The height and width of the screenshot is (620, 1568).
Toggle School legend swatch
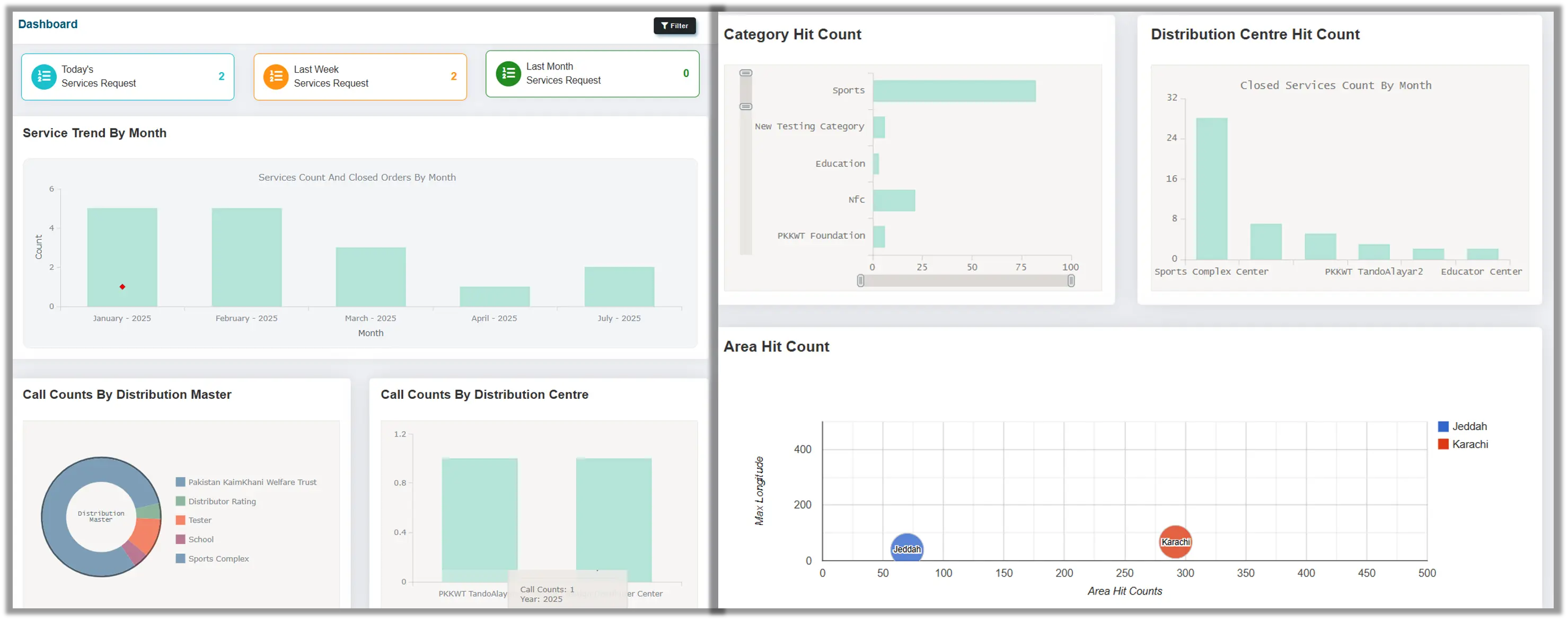coord(180,539)
